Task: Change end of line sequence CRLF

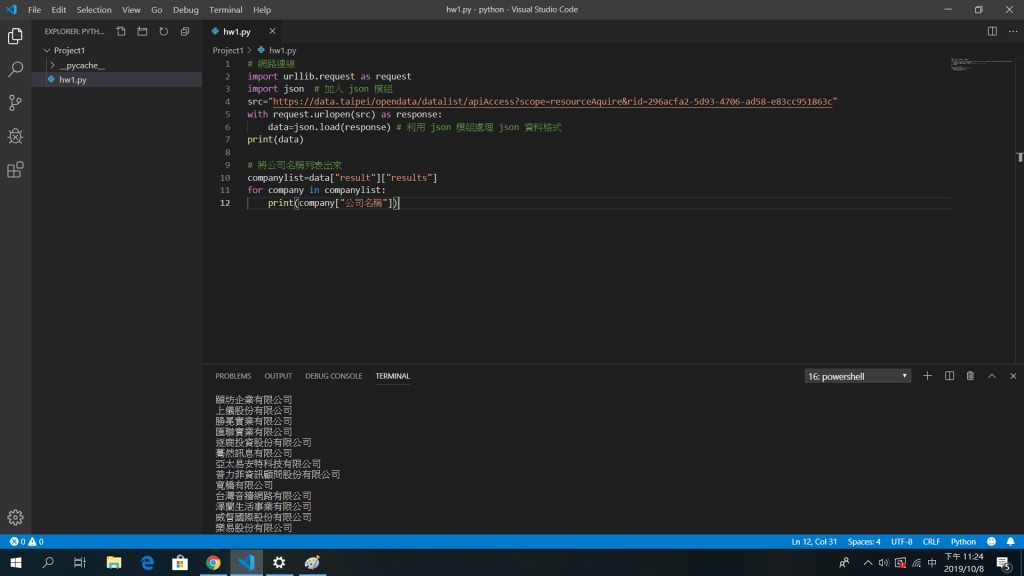Action: tap(931, 541)
